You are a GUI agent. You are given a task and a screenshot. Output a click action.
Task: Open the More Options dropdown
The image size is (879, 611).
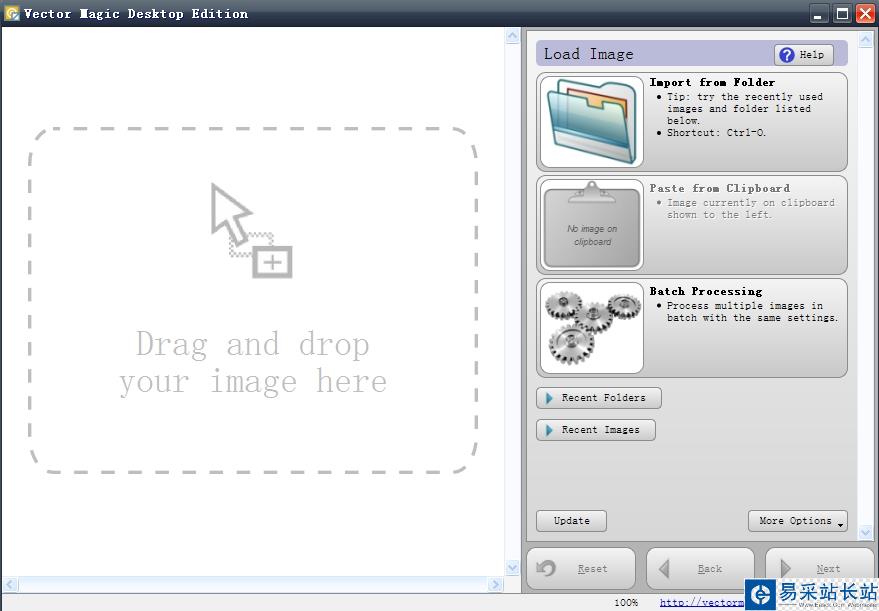(797, 521)
